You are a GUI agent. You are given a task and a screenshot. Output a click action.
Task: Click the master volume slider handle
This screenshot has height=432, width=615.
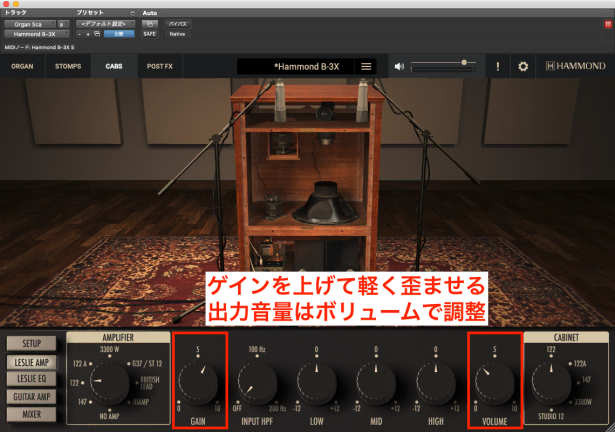[464, 62]
